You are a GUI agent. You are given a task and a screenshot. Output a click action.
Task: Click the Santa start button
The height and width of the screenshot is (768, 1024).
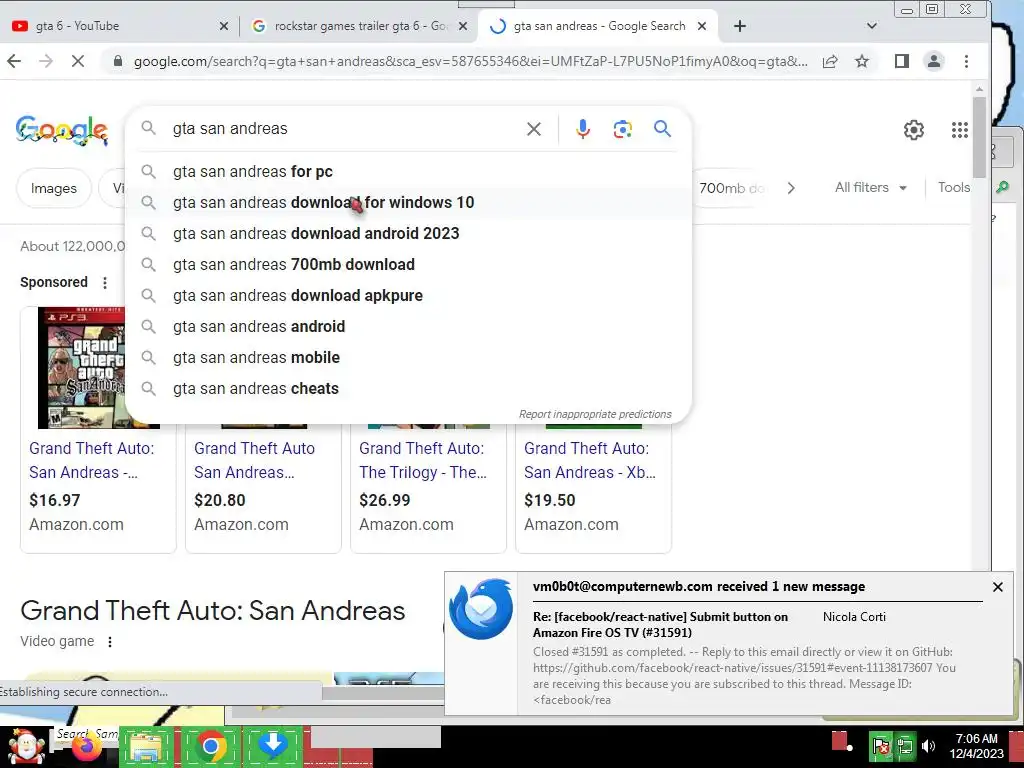pyautogui.click(x=26, y=746)
